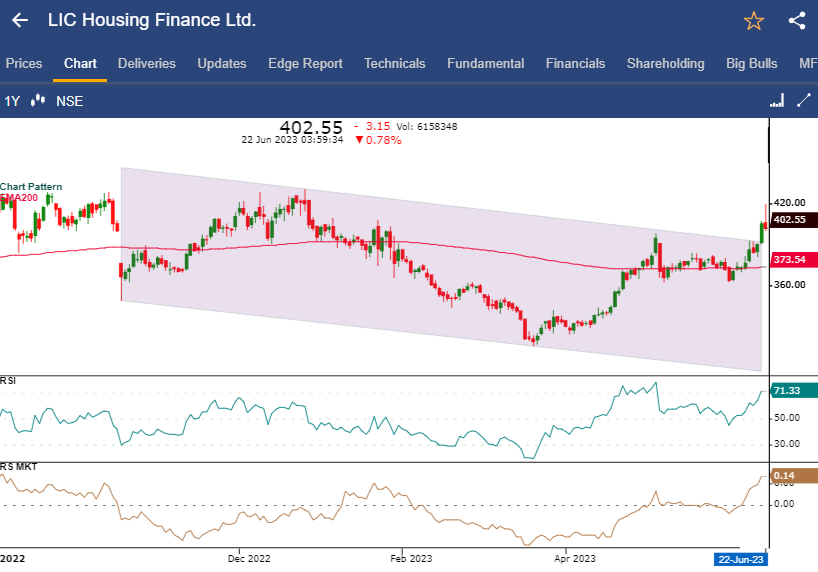
Task: View the Edge Report tab
Action: (305, 64)
